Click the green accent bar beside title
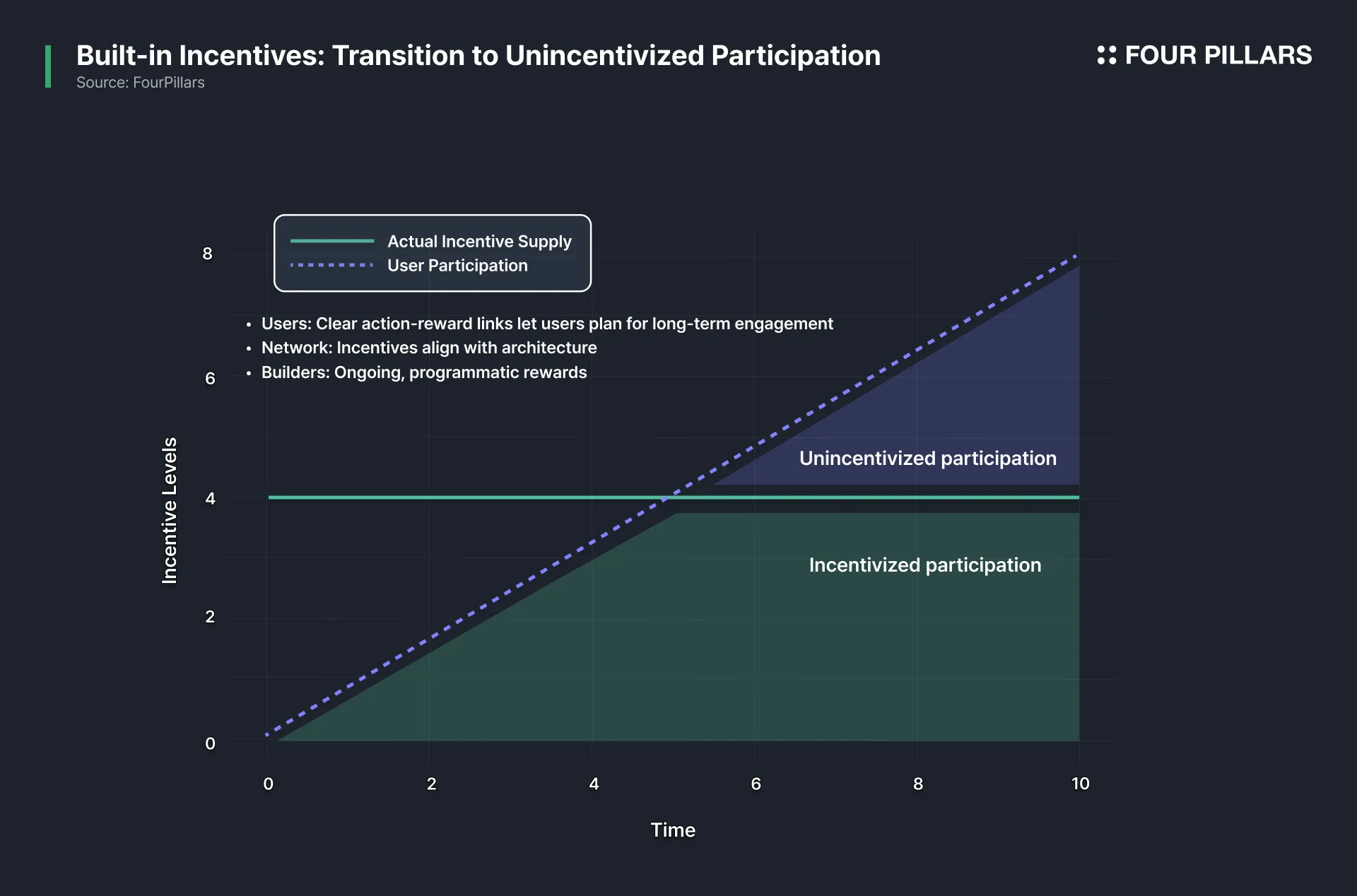Image resolution: width=1357 pixels, height=896 pixels. click(x=48, y=66)
